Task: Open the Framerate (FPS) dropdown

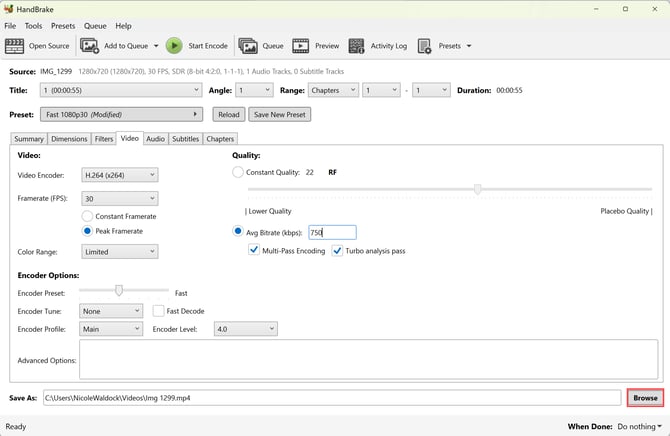Action: coord(120,198)
